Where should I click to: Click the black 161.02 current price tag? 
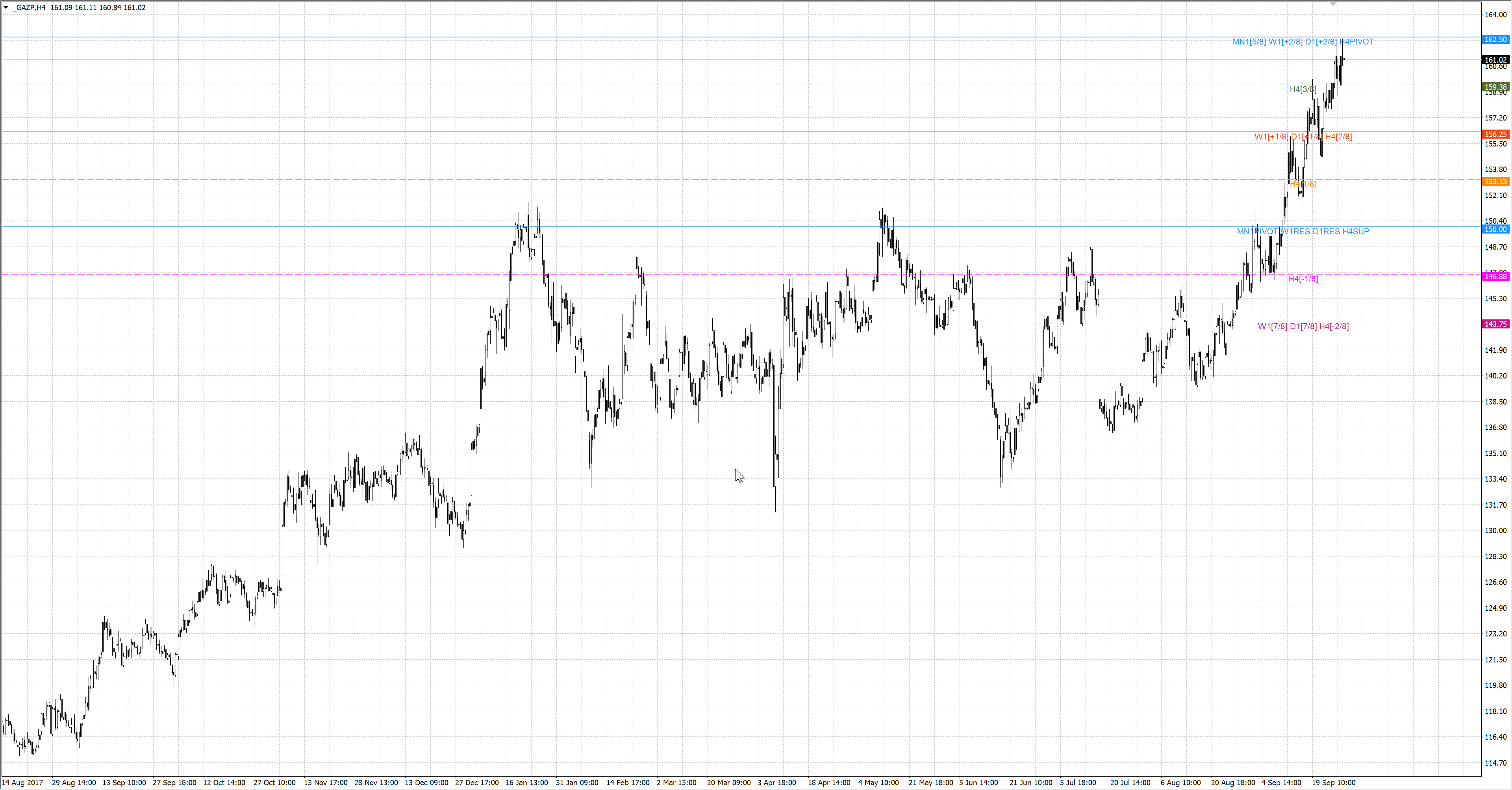click(x=1495, y=60)
